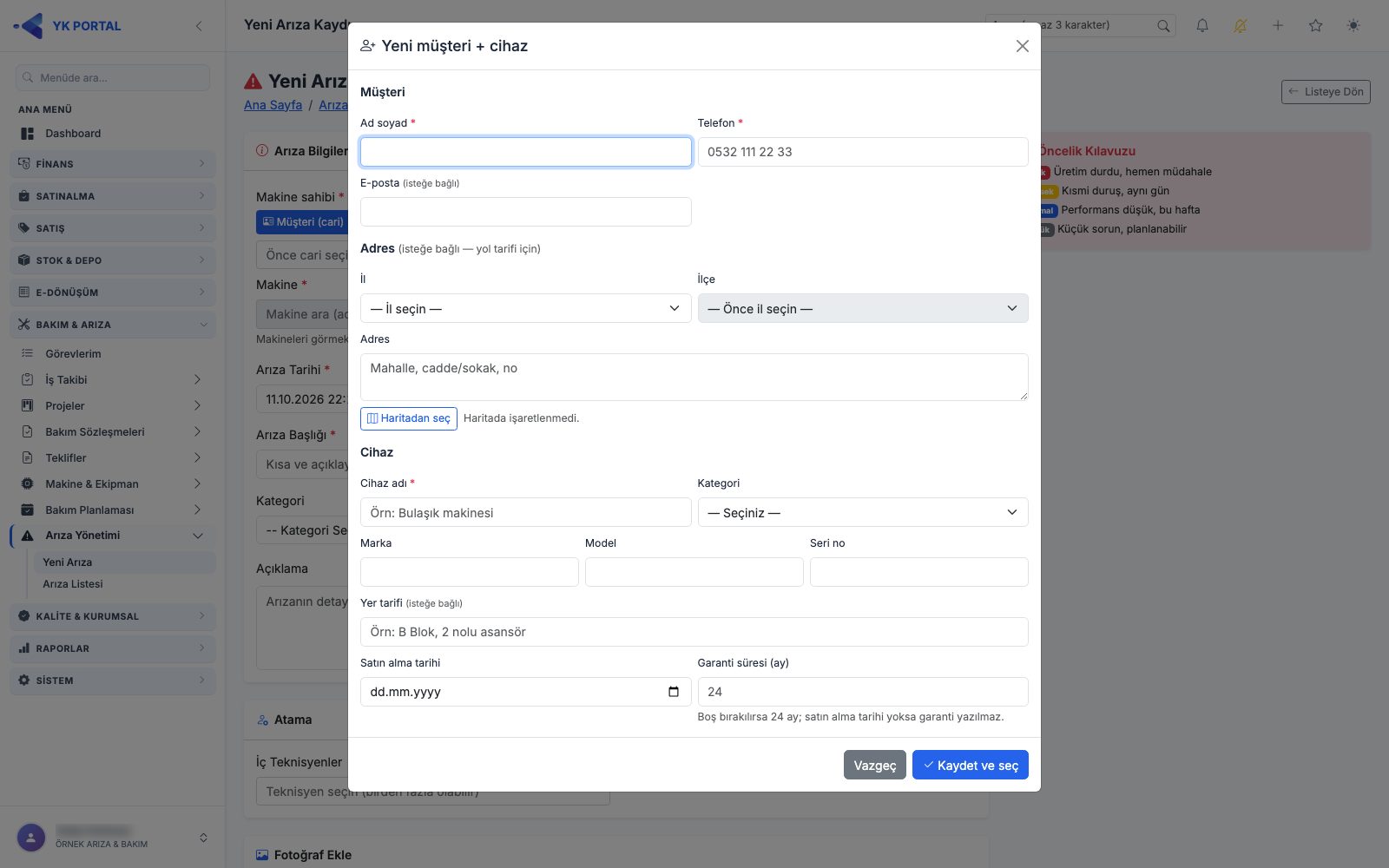Open the İlçe dropdown

pos(863,308)
